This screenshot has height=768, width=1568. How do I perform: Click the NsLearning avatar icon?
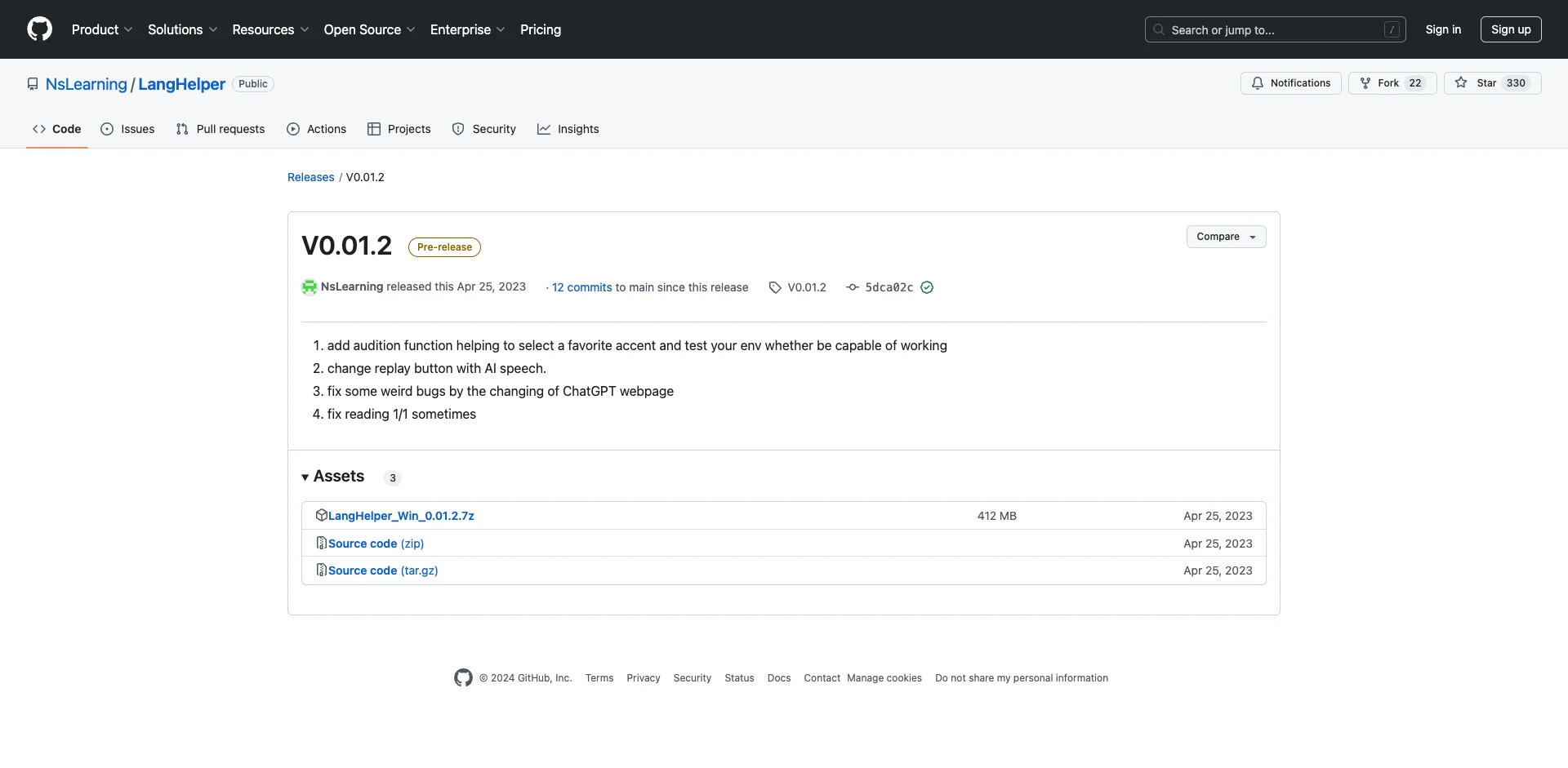(310, 287)
